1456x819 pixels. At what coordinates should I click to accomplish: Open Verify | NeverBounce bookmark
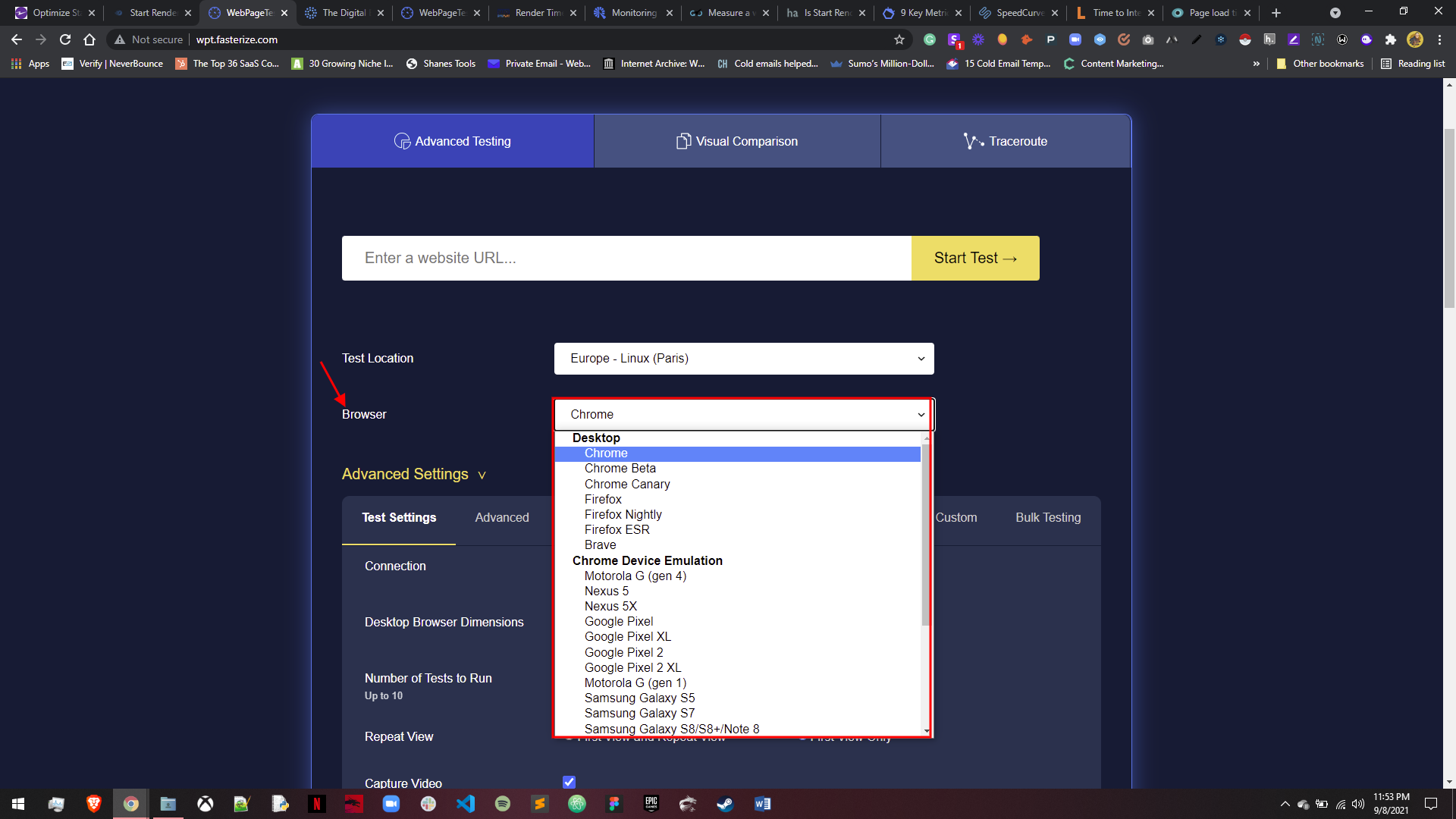pos(112,64)
